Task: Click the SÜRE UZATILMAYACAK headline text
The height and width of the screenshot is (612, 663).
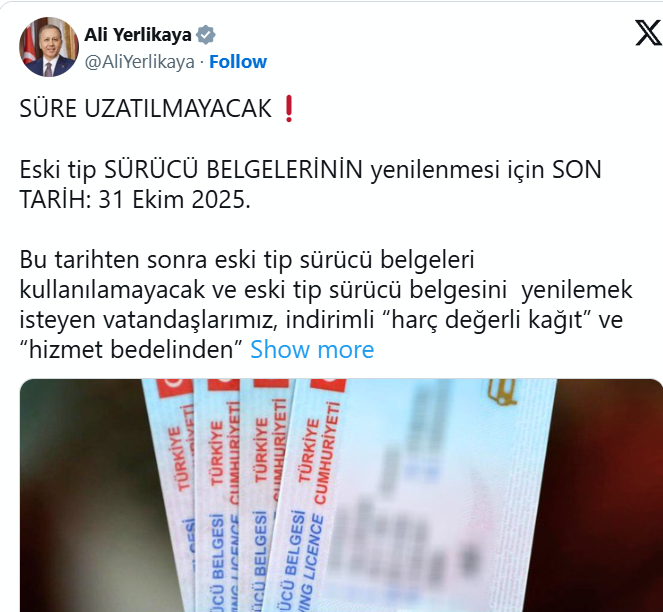Action: [145, 109]
